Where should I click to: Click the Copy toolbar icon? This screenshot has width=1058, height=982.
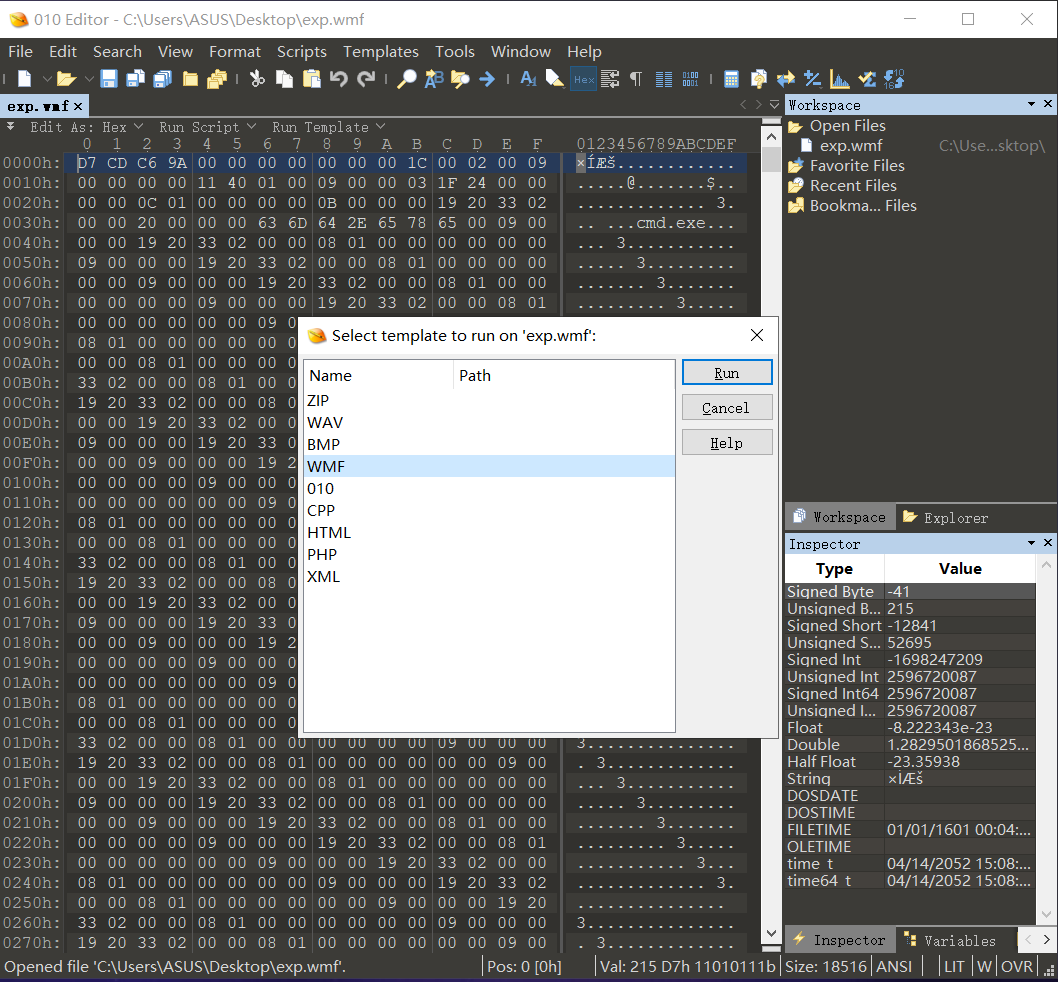(284, 79)
